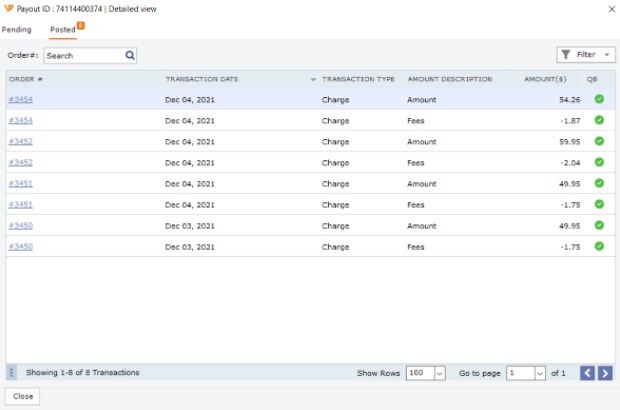Go to the next page arrow
The width and height of the screenshot is (620, 410).
605,373
